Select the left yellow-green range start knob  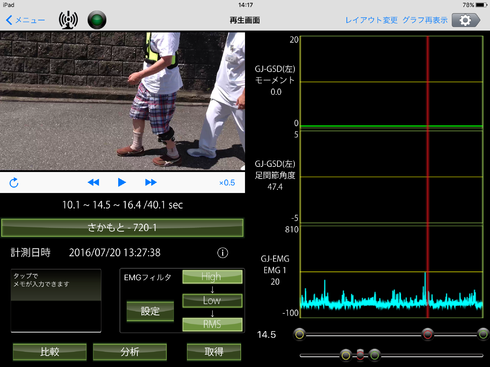pyautogui.click(x=300, y=334)
